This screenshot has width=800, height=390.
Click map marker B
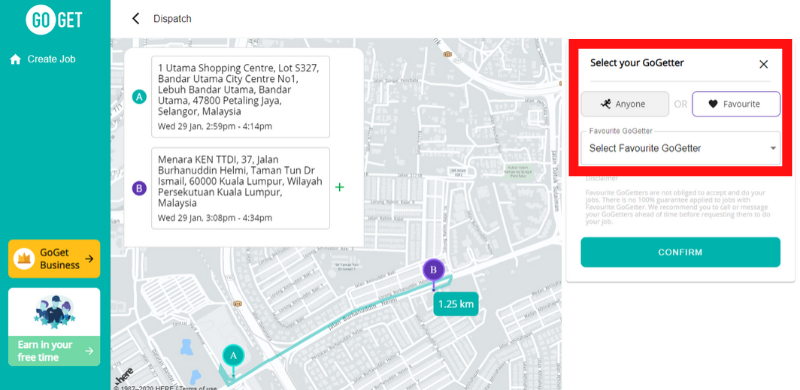[x=433, y=272]
